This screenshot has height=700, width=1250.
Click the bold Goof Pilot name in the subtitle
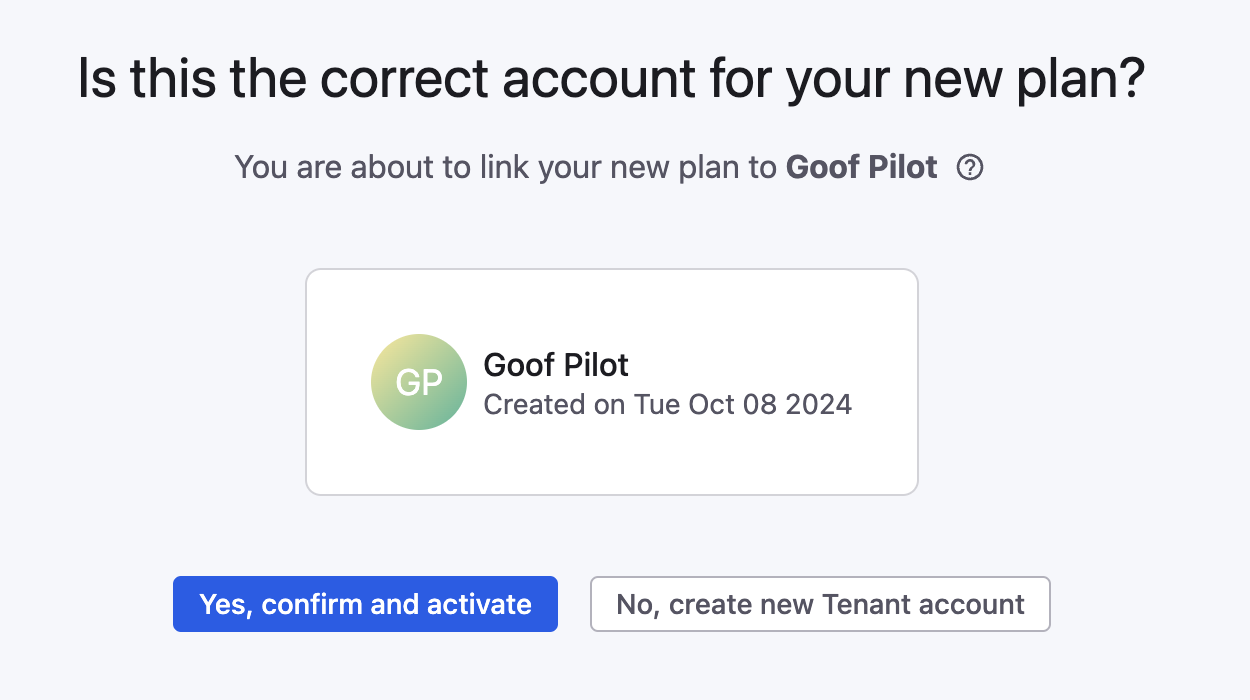coord(861,167)
